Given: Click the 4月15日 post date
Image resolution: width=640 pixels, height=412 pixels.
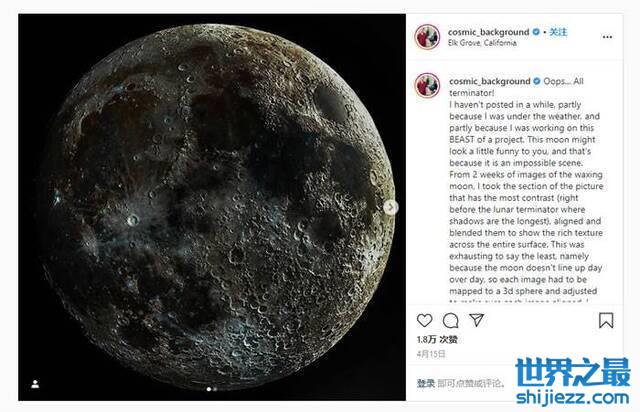Looking at the screenshot, I should point(431,354).
